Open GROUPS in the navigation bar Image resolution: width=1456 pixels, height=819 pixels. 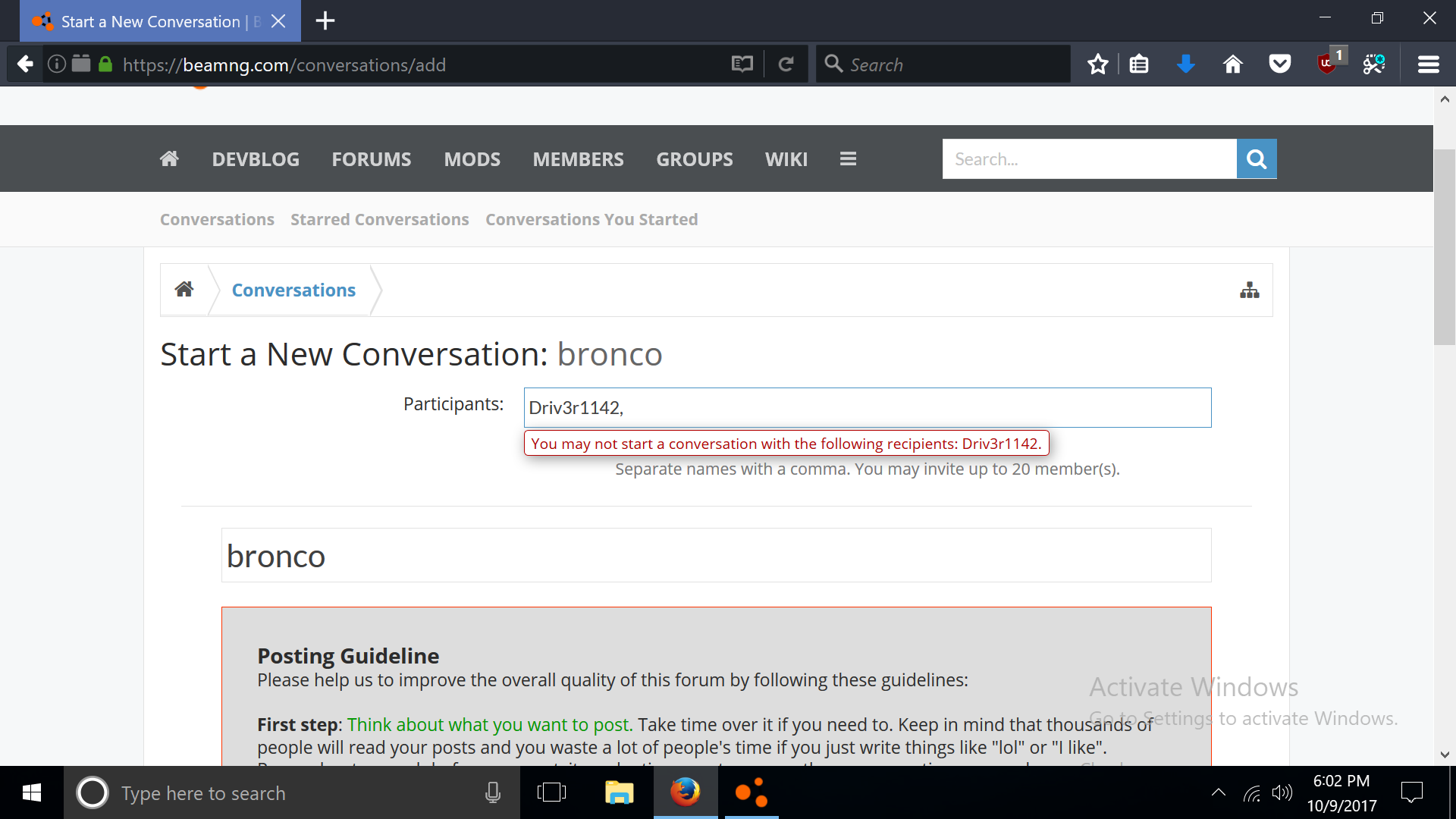point(695,159)
